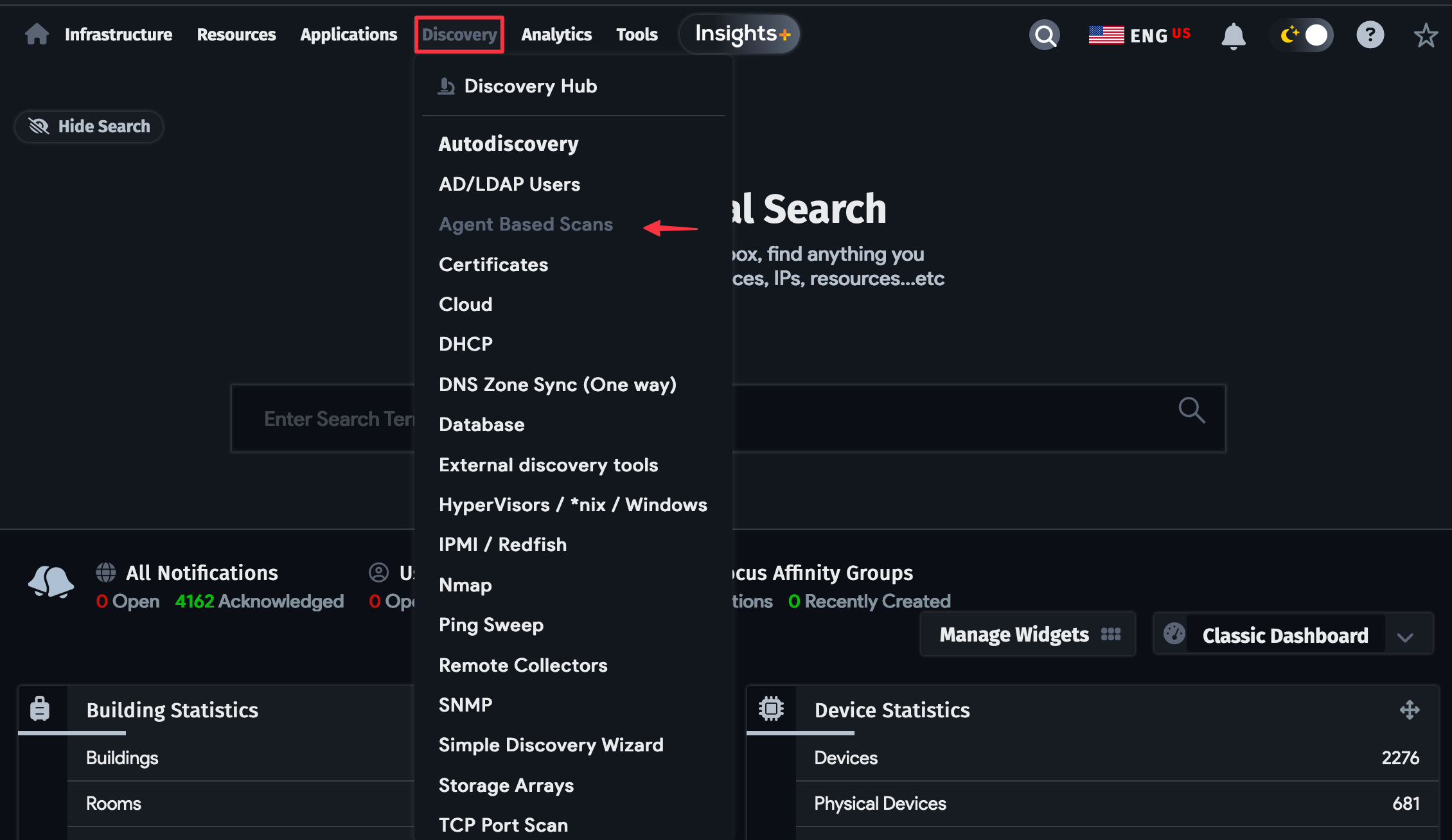Open global search with the magnifying glass icon
Screen dimensions: 1452x840
tap(1044, 35)
